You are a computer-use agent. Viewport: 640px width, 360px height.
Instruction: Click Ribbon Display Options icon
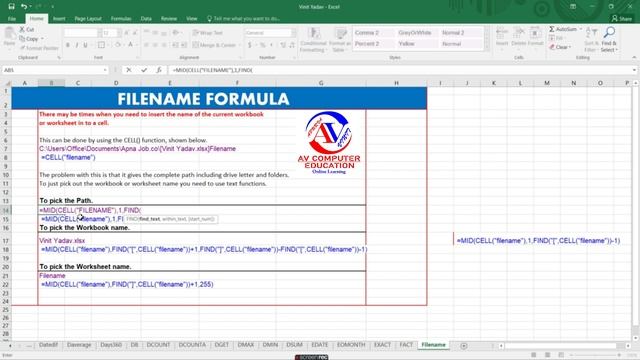pos(573,7)
